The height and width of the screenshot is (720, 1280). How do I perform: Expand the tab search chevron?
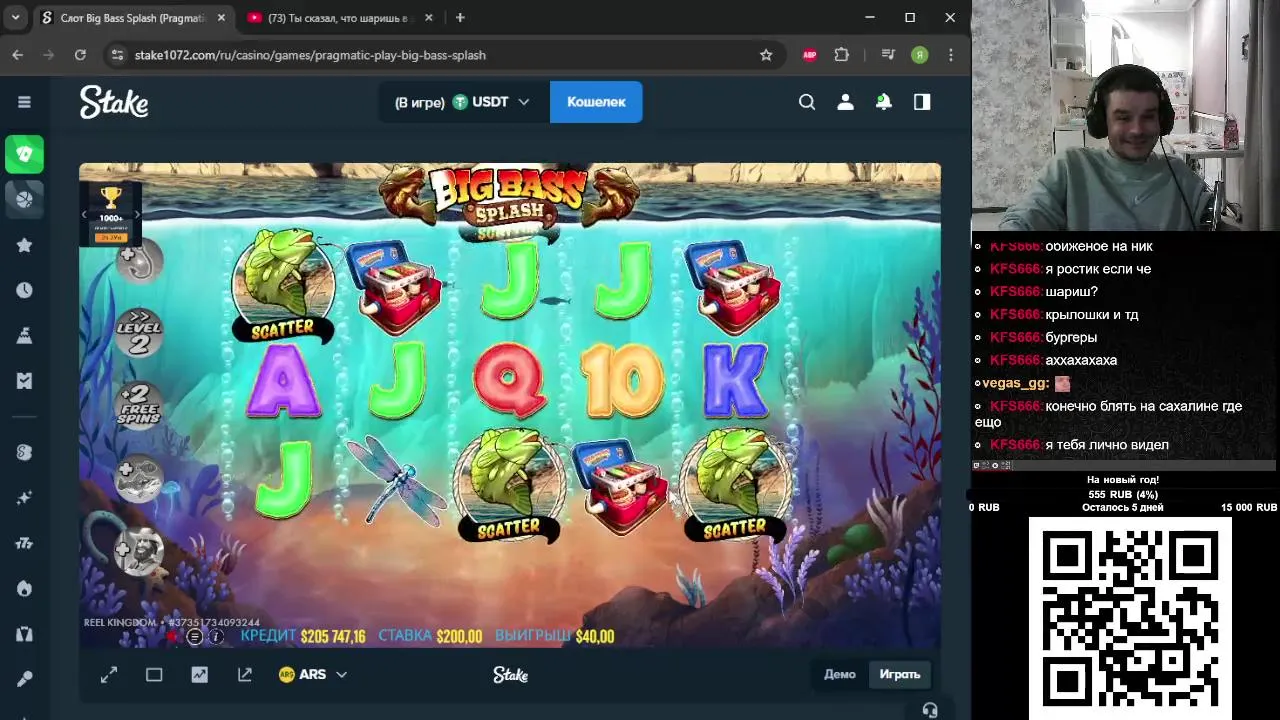16,18
